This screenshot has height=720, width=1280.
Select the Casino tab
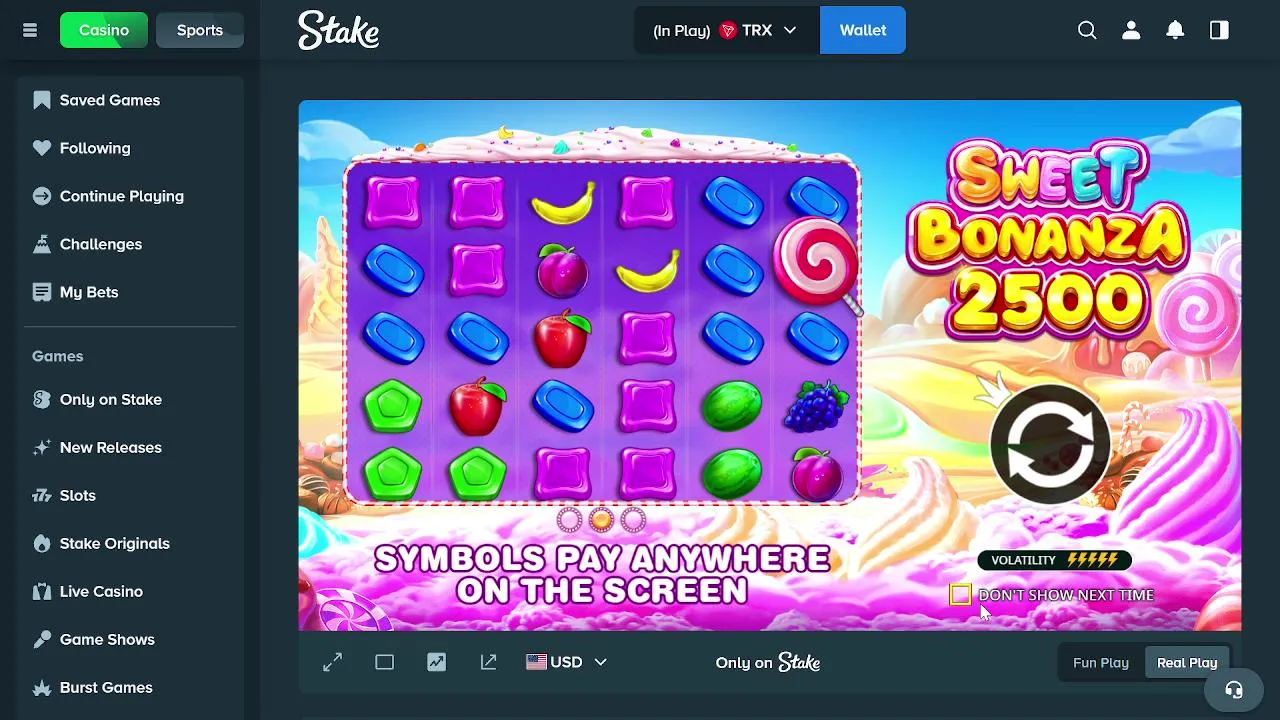pyautogui.click(x=104, y=30)
